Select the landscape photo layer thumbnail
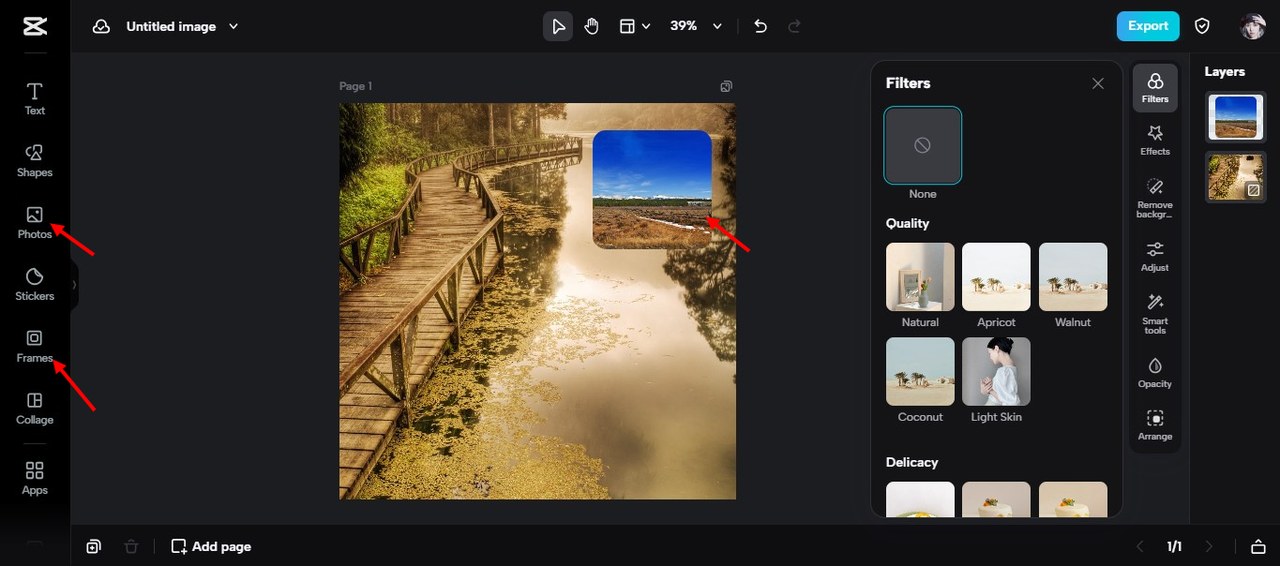The image size is (1280, 566). pos(1236,117)
